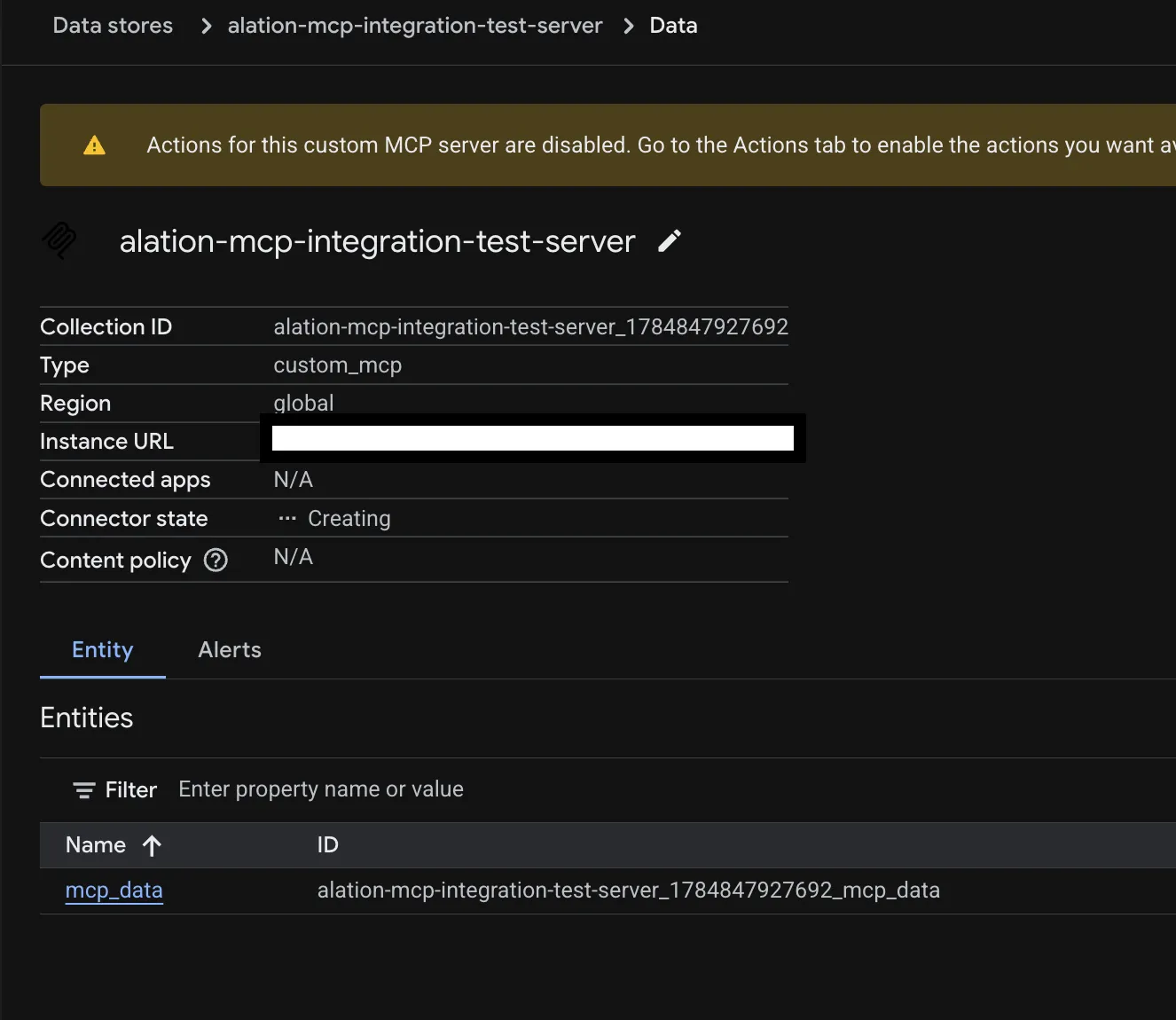Click the alation-mcp-integration-test-server page title

click(378, 241)
